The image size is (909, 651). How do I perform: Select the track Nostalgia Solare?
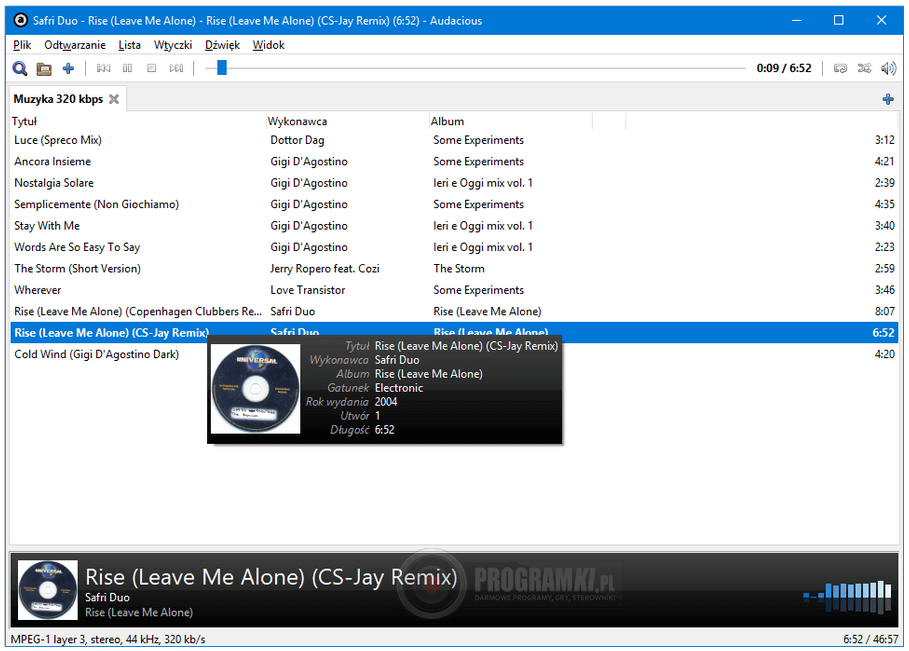pos(454,183)
